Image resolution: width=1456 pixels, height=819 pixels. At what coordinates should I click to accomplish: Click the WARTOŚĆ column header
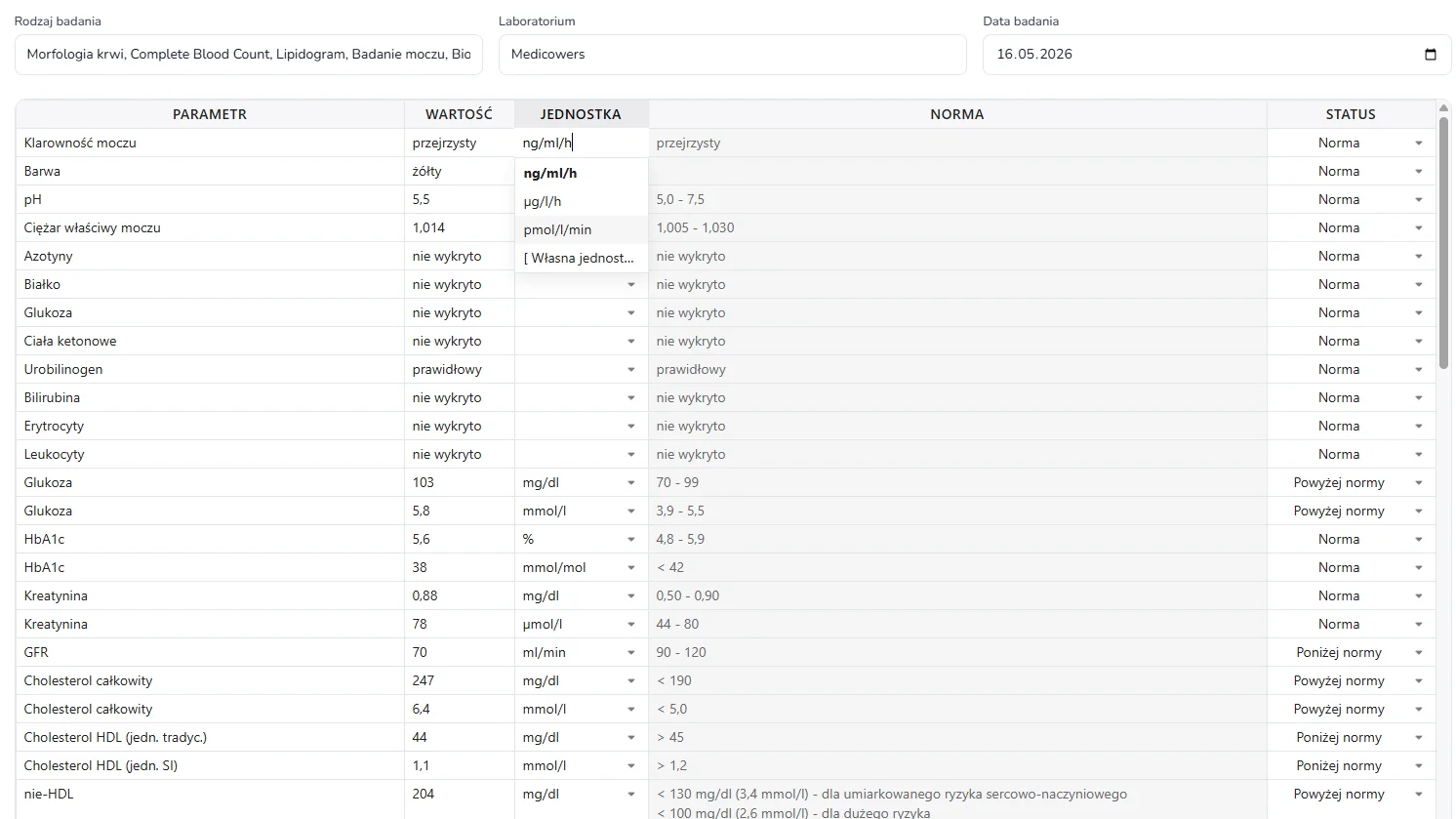tap(460, 114)
